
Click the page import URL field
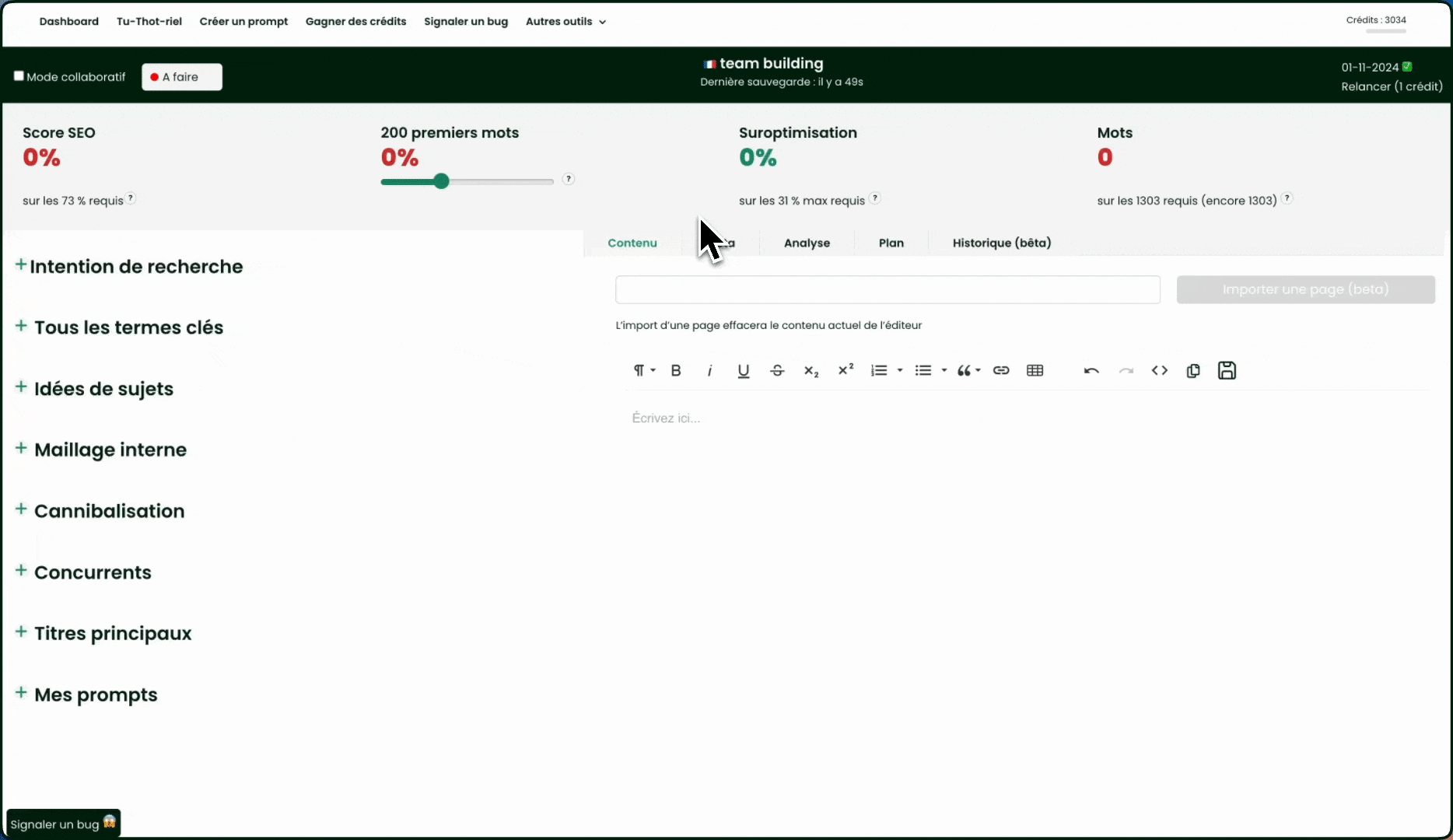[x=888, y=289]
